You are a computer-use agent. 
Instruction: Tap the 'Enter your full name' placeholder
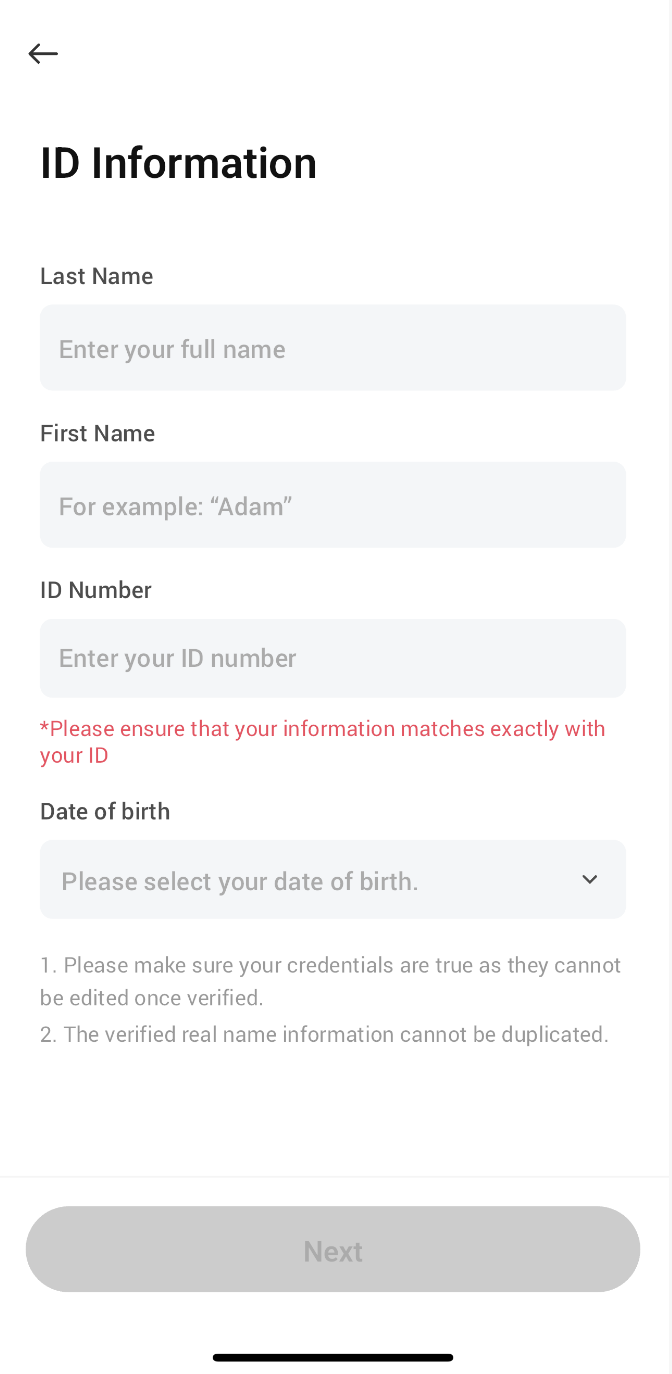click(x=172, y=349)
